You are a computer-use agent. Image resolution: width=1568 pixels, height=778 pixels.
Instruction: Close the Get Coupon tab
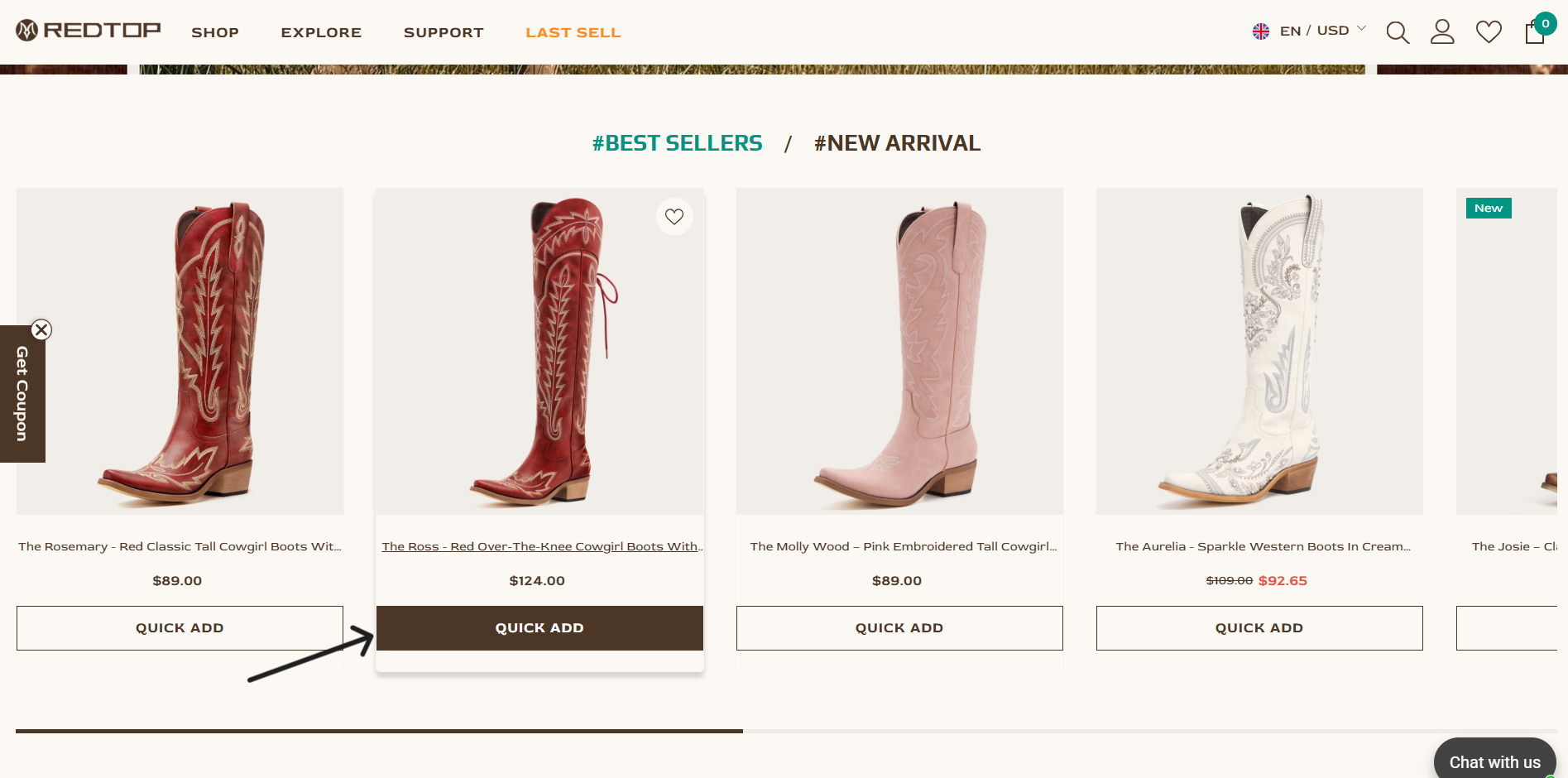[x=41, y=330]
